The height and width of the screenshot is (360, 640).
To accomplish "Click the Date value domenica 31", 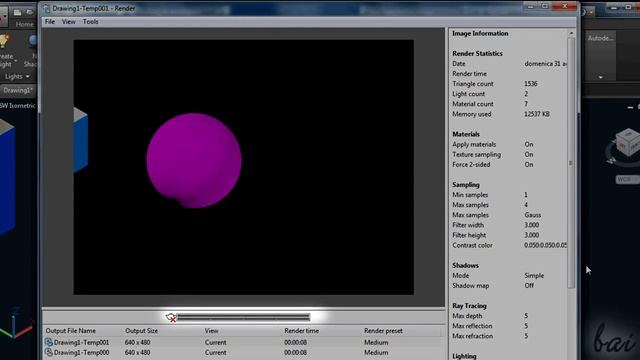I will click(x=545, y=64).
